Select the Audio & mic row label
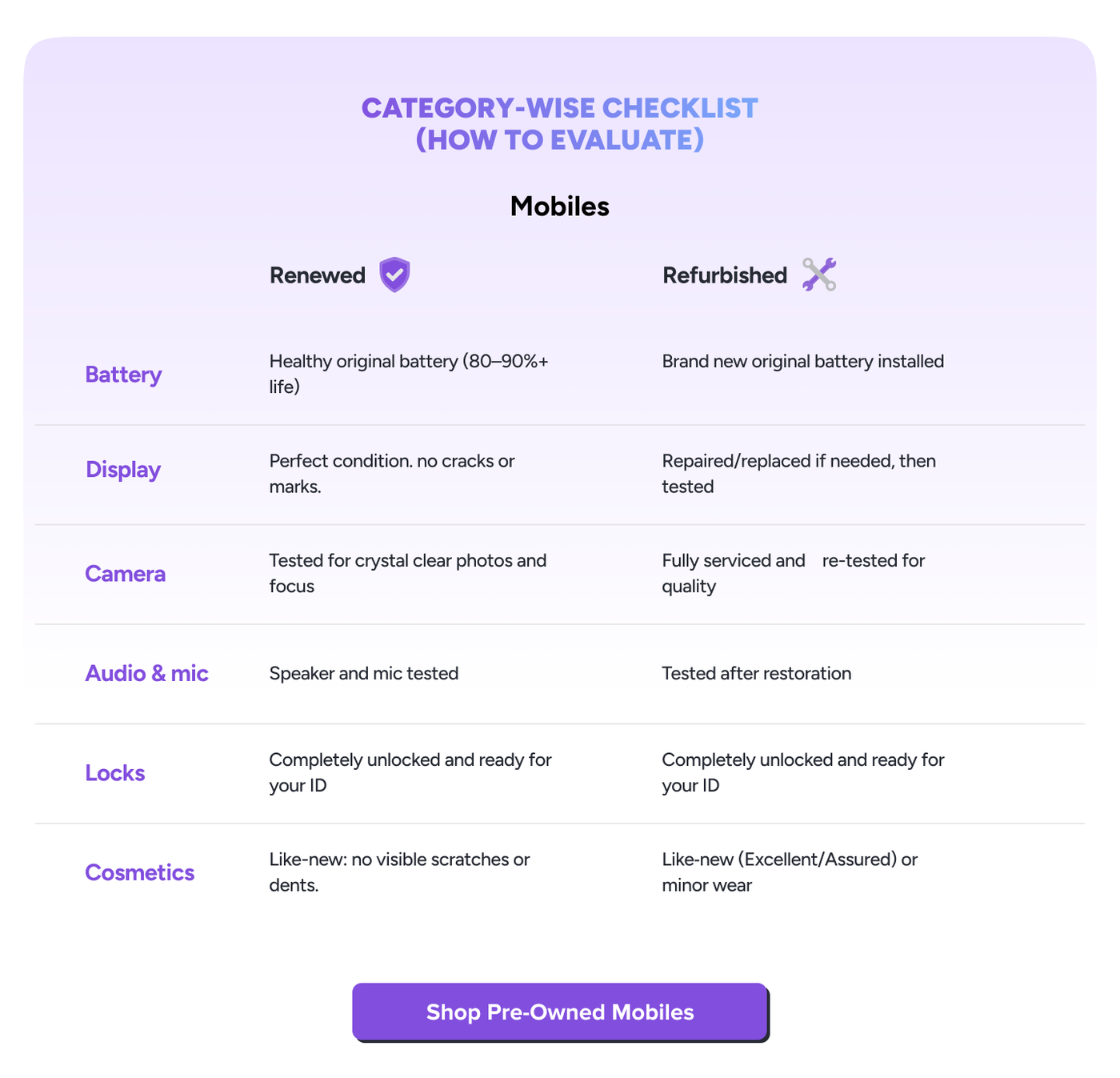1120x1078 pixels. click(x=146, y=673)
